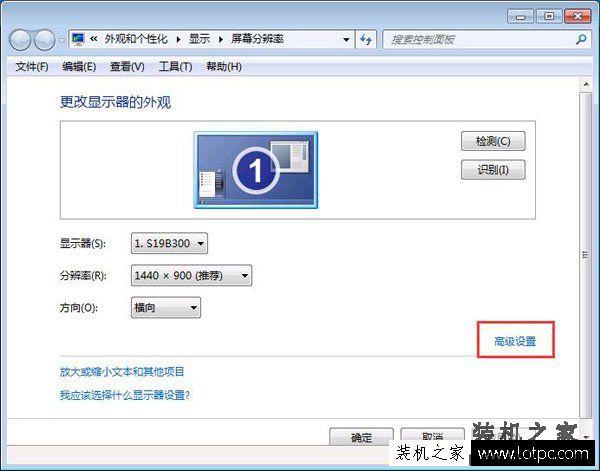This screenshot has width=600, height=471.
Task: Click the 检测(C) detect button
Action: [x=493, y=141]
